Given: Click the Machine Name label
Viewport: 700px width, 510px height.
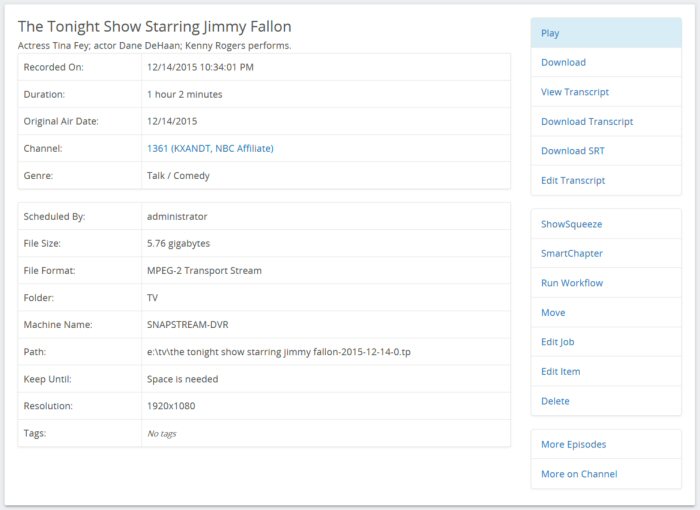Looking at the screenshot, I should click(x=58, y=325).
